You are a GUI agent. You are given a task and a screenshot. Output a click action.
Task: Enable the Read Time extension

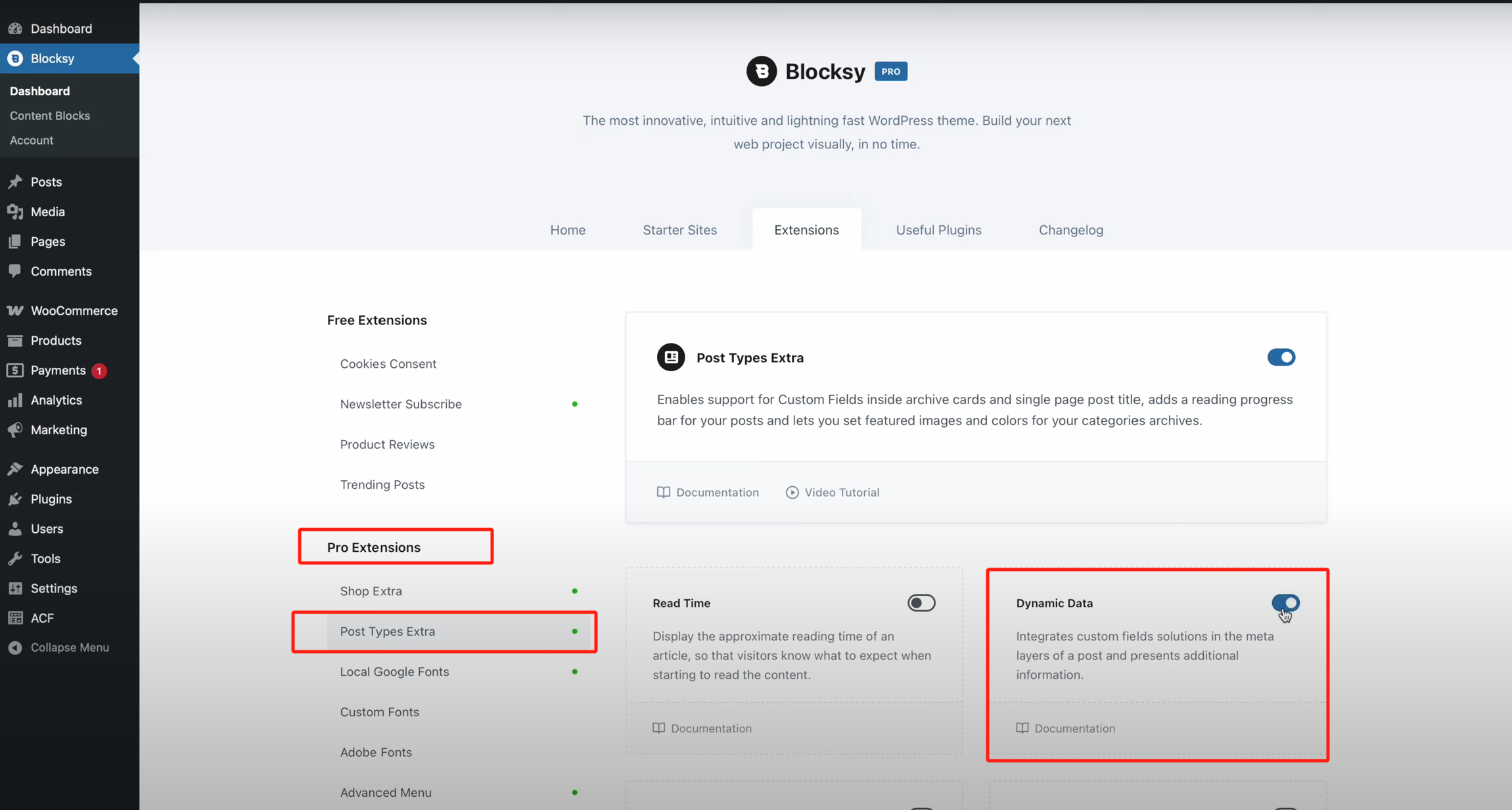(x=921, y=602)
